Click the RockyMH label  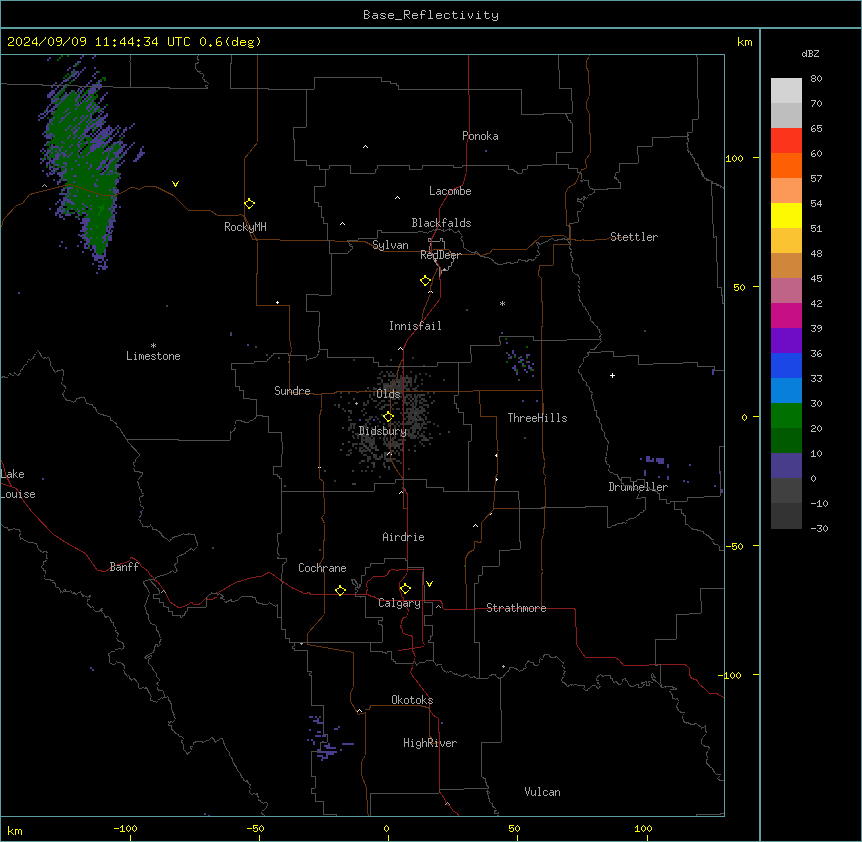coord(245,227)
